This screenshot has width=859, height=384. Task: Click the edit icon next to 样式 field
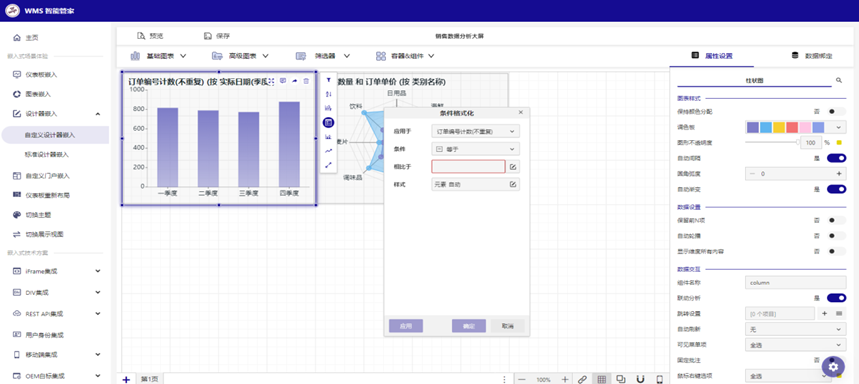coord(513,185)
